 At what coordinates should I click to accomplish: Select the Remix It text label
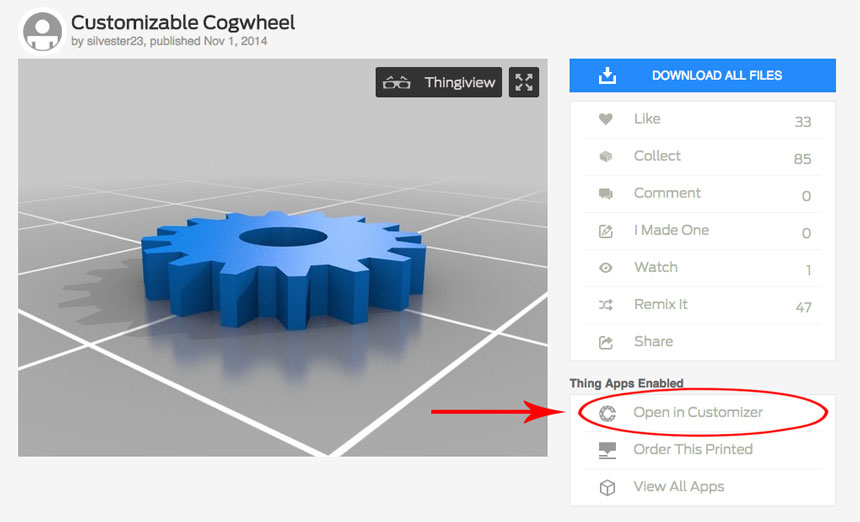[x=660, y=304]
